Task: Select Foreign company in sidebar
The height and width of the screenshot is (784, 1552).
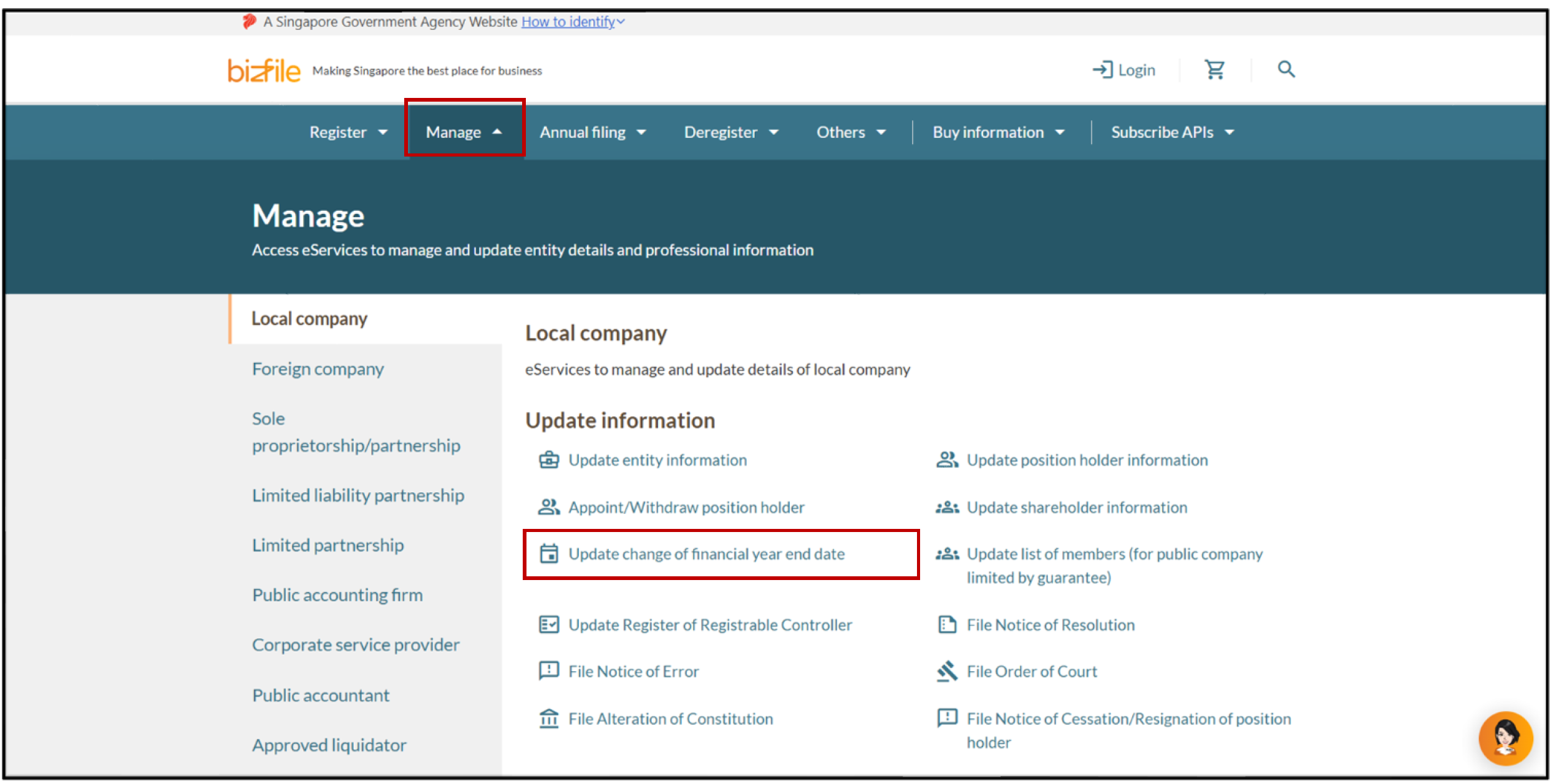Action: pyautogui.click(x=318, y=369)
